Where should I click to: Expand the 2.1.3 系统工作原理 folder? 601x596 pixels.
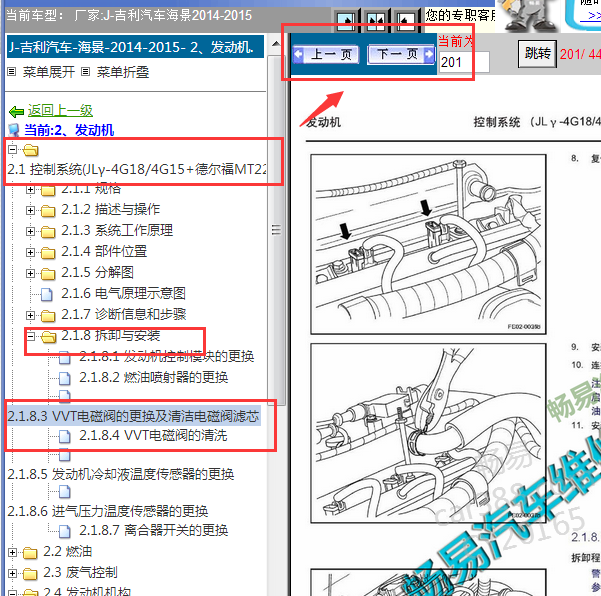coord(30,232)
